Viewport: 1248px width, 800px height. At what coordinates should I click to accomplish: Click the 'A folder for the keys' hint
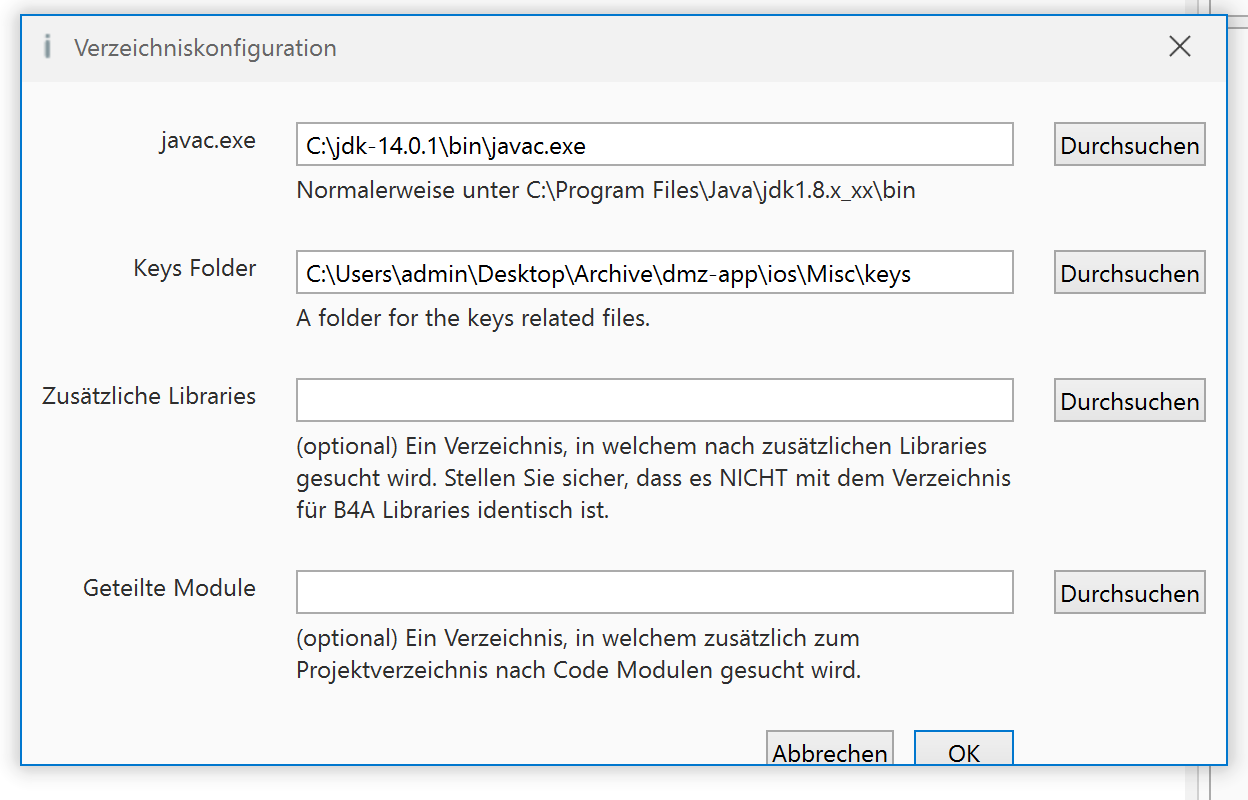[473, 319]
